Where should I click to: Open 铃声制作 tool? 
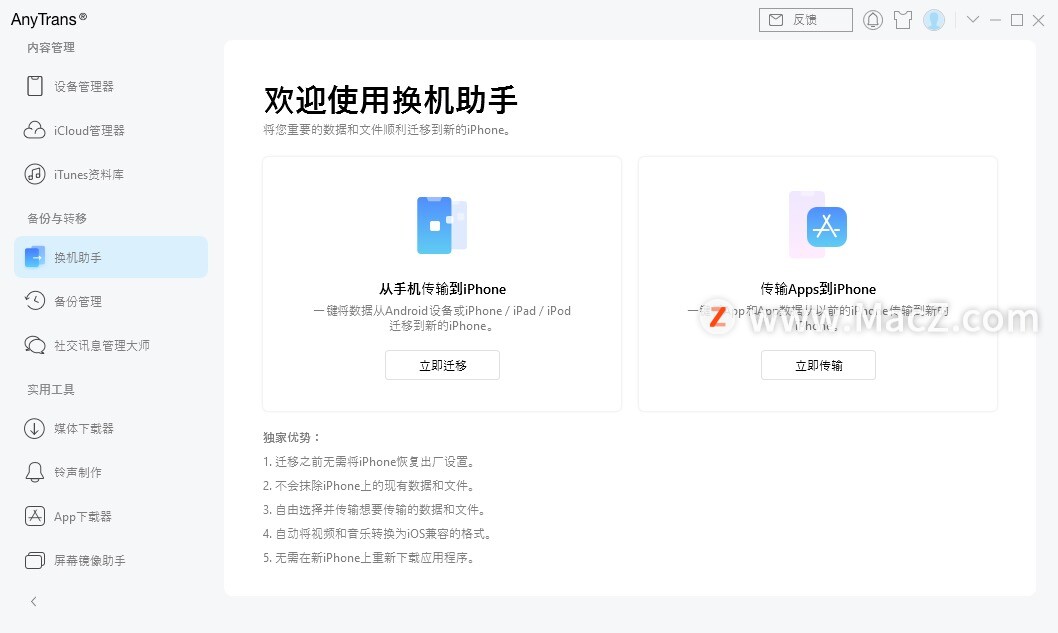111,472
